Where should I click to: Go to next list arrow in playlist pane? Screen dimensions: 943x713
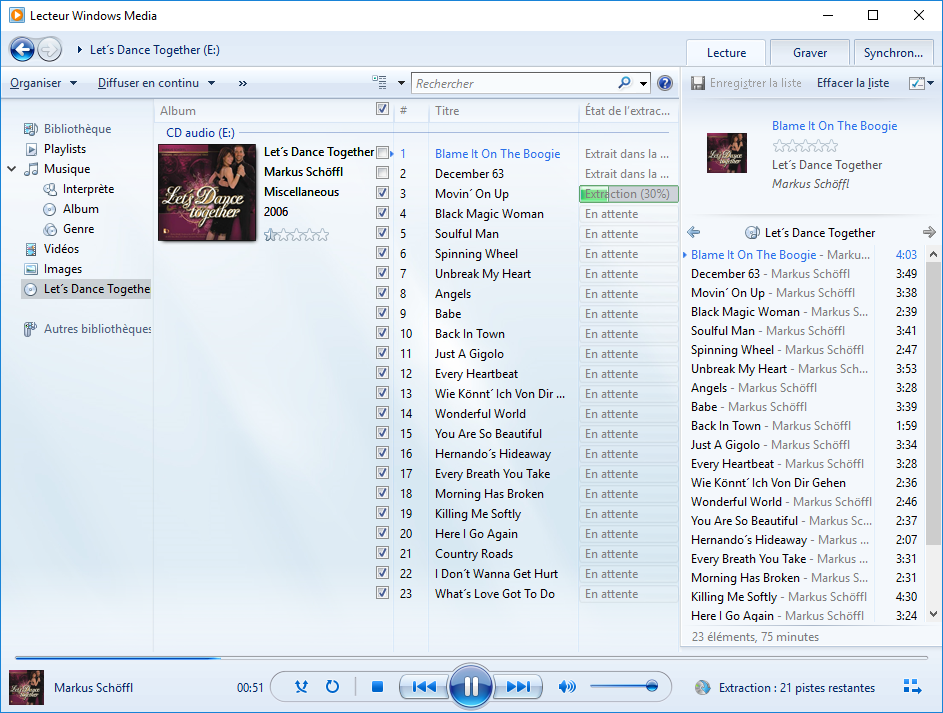pyautogui.click(x=929, y=232)
